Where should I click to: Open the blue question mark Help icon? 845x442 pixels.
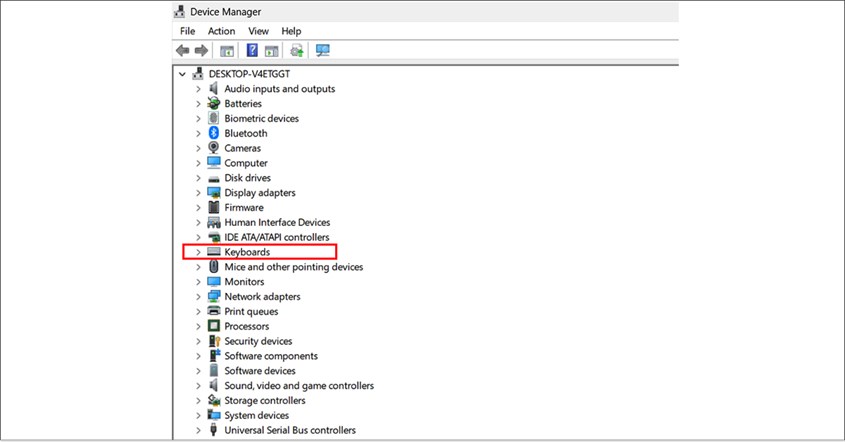(252, 50)
